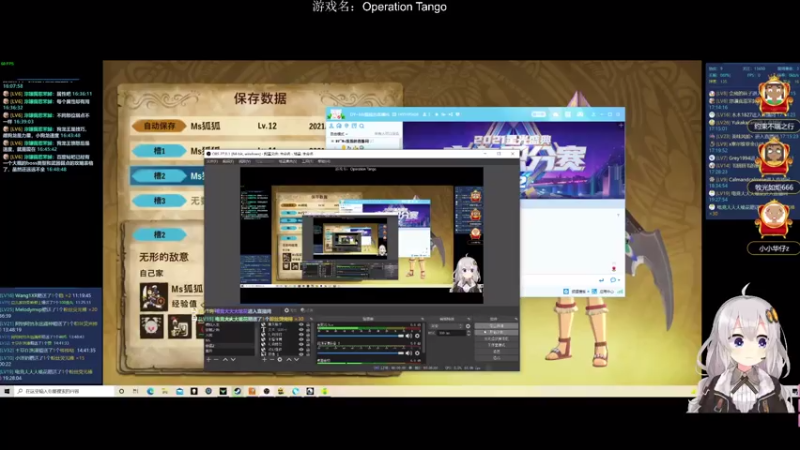Open OBS File menu
This screenshot has height=450, width=800.
click(212, 161)
